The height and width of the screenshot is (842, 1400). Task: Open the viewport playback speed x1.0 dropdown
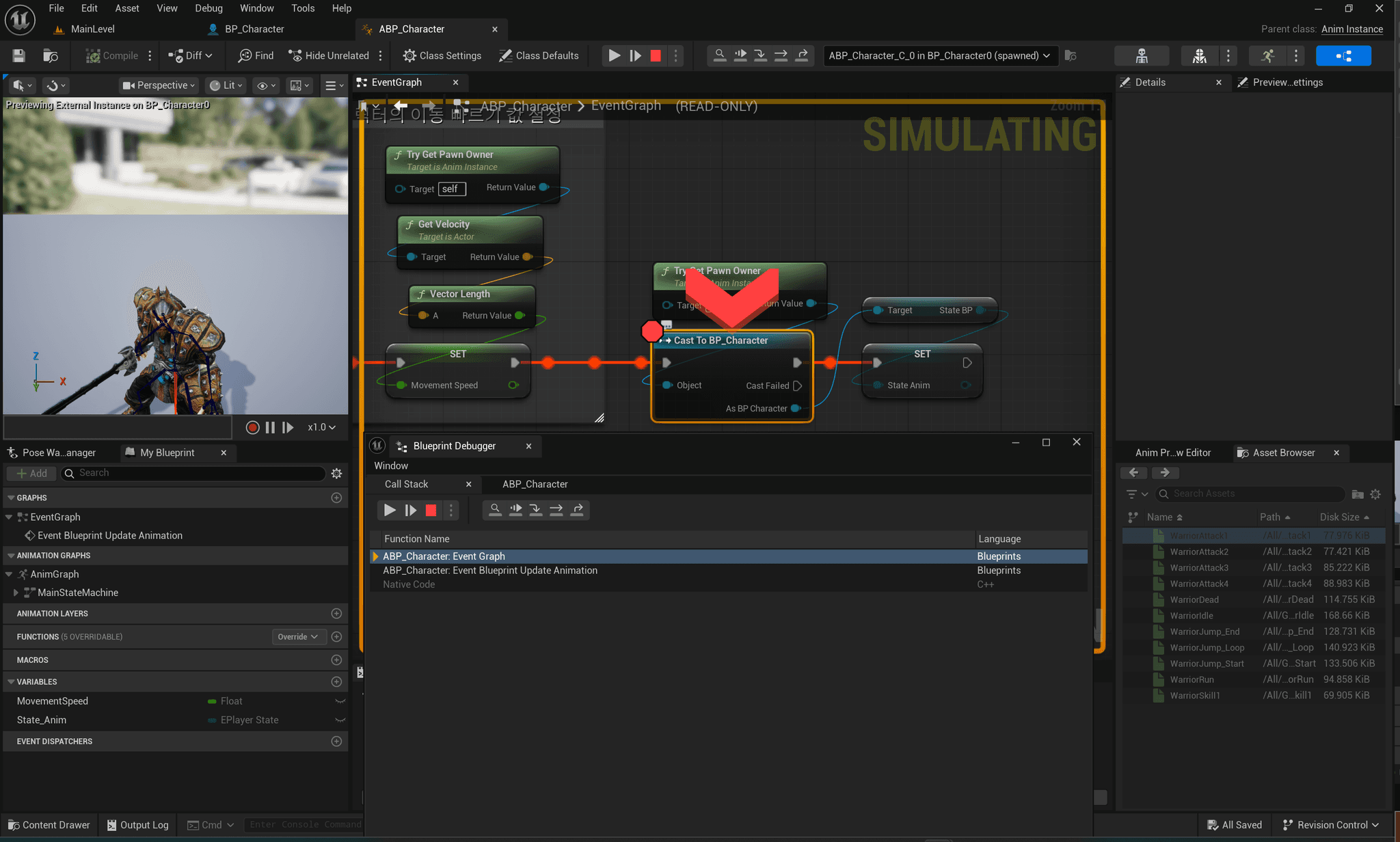coord(321,428)
